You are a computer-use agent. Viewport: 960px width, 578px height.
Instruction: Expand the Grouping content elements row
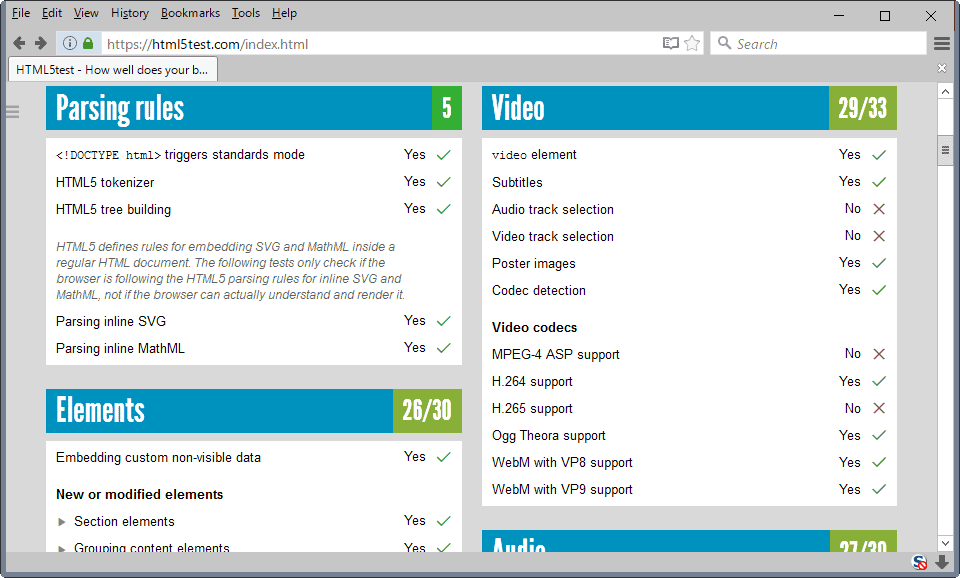coord(61,548)
